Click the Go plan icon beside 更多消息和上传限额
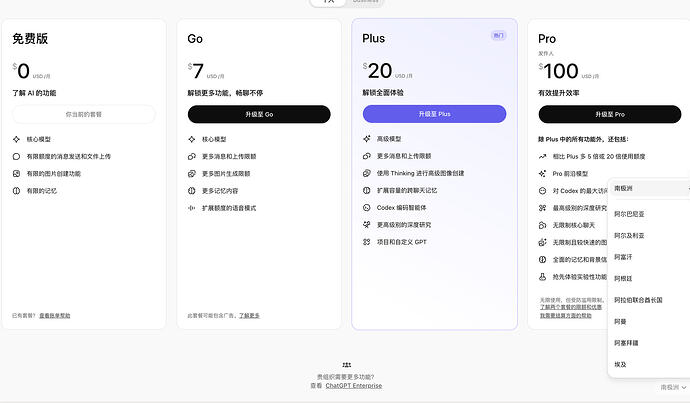690x403 pixels. 191,156
